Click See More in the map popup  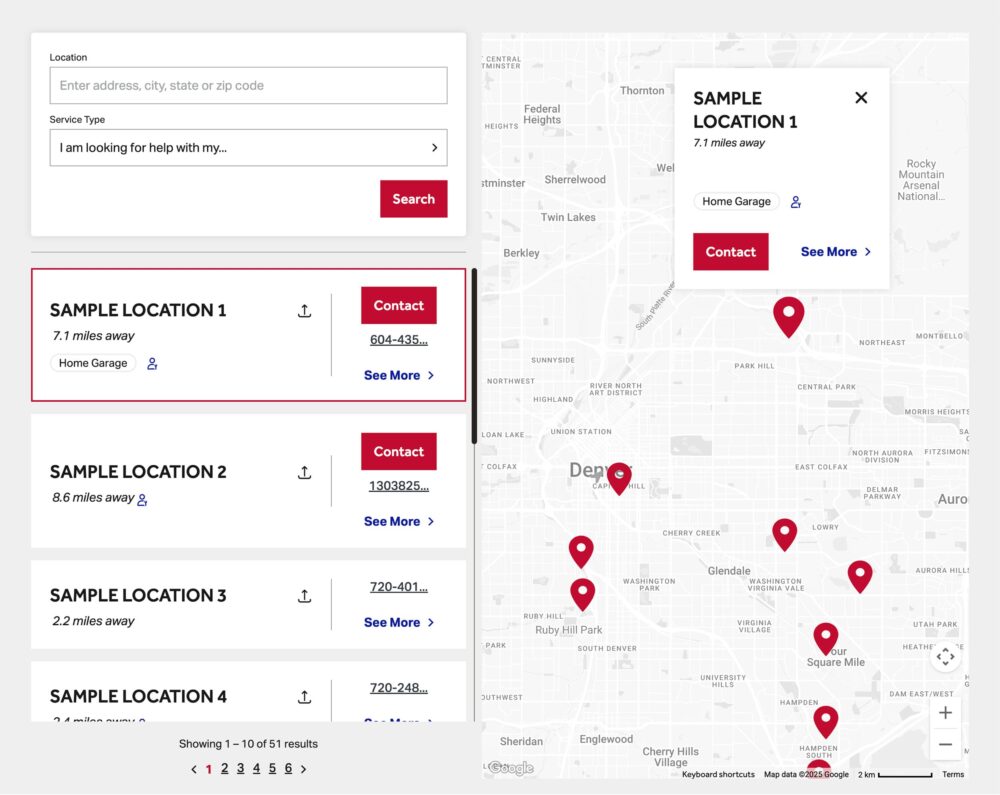tap(836, 252)
